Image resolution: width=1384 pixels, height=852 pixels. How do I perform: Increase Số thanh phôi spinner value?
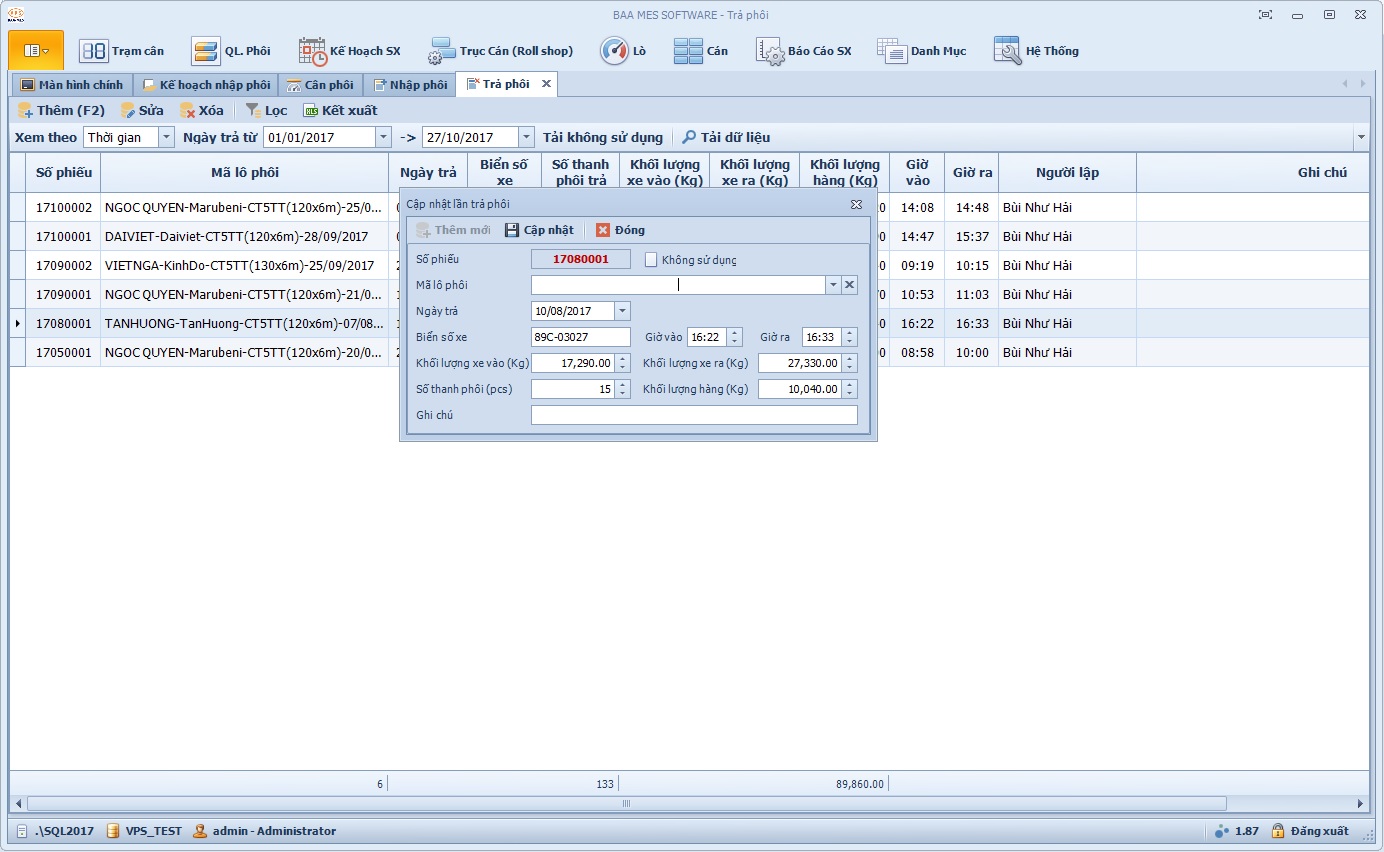623,385
